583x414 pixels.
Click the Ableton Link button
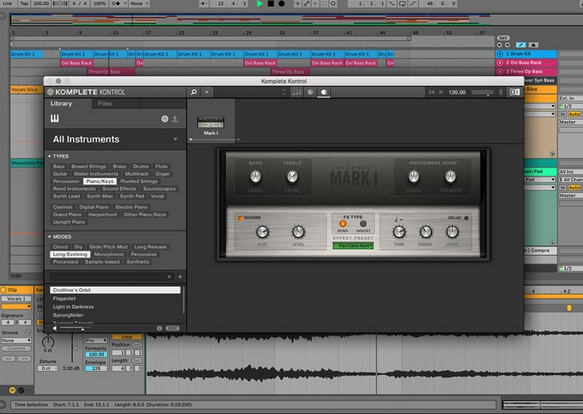(7, 3)
